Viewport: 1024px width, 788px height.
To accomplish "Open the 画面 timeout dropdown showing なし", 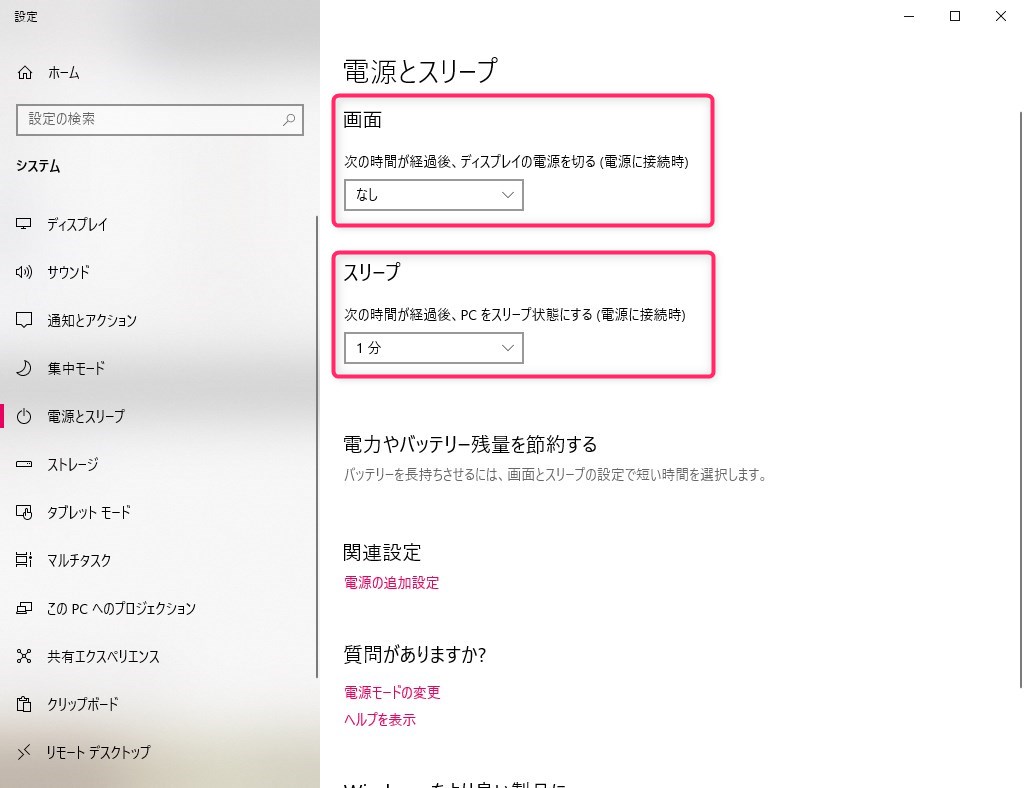I will pyautogui.click(x=433, y=195).
